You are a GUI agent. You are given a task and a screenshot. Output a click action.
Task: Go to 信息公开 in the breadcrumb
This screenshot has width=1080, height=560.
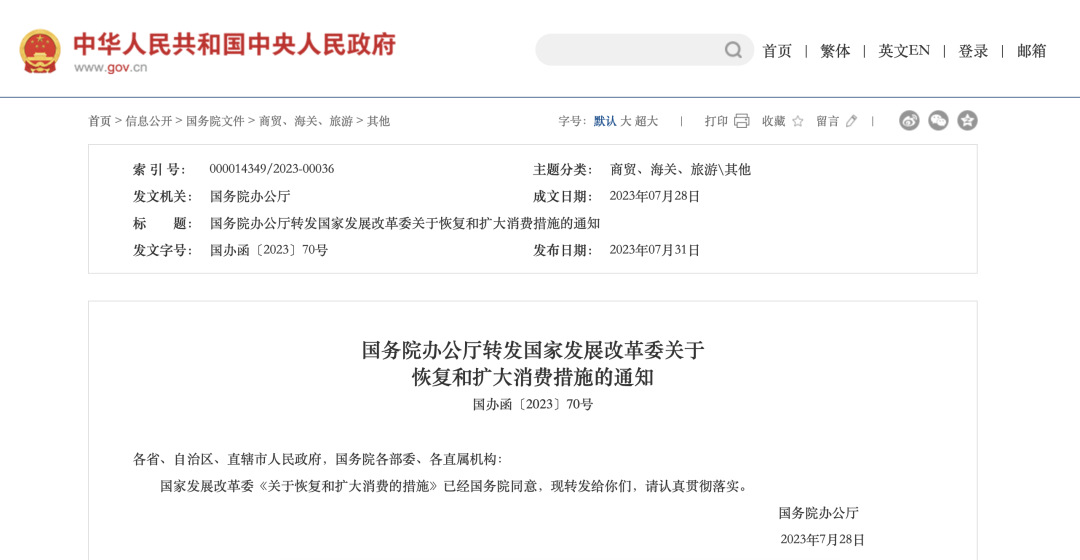149,121
